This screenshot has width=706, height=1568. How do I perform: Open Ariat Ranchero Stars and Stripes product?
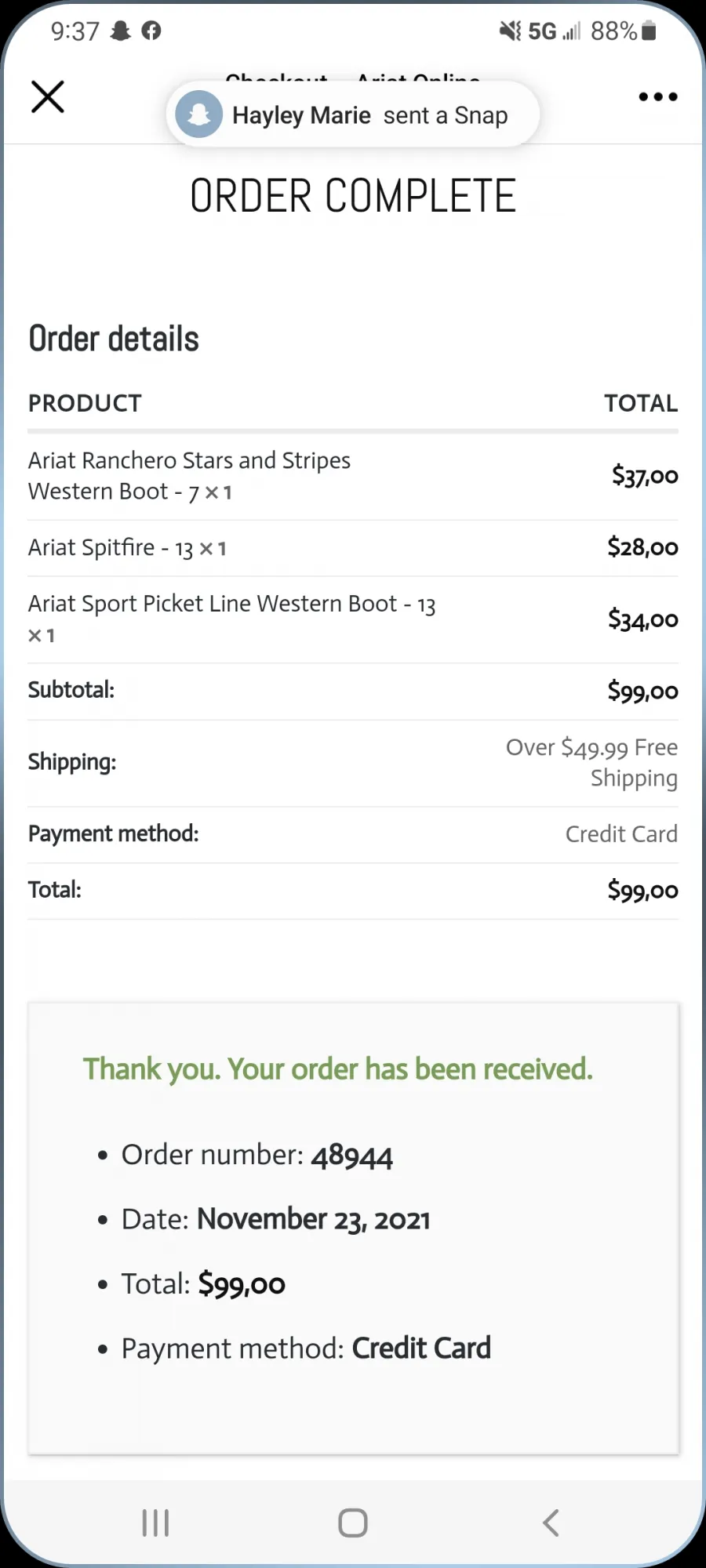tap(189, 476)
